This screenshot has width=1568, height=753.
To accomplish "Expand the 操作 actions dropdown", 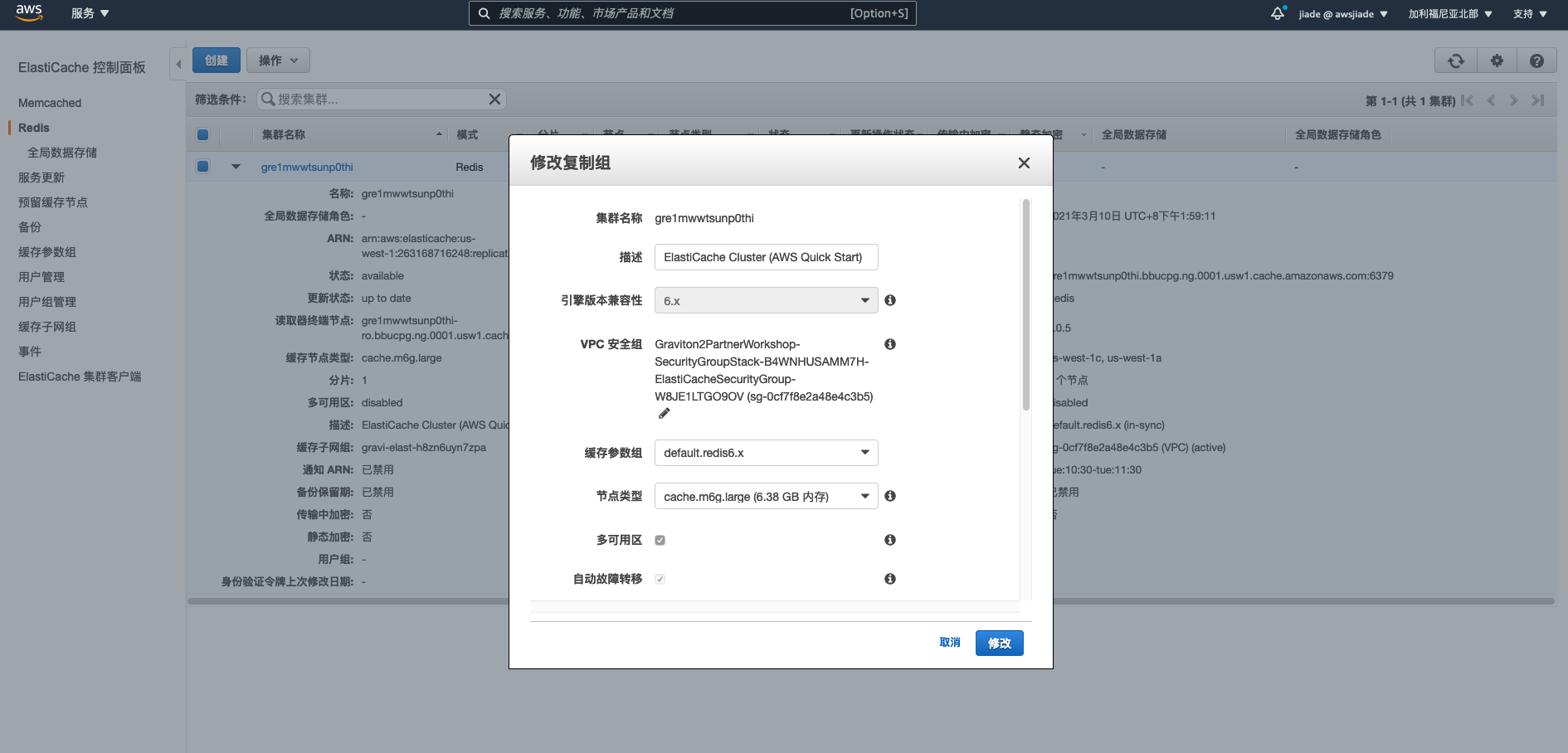I will 278,61.
